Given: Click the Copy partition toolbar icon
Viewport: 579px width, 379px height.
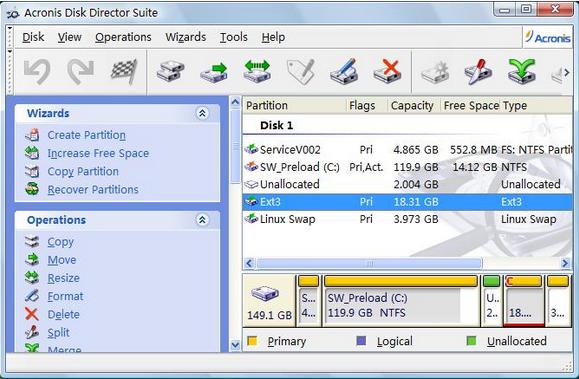Looking at the screenshot, I should 170,71.
